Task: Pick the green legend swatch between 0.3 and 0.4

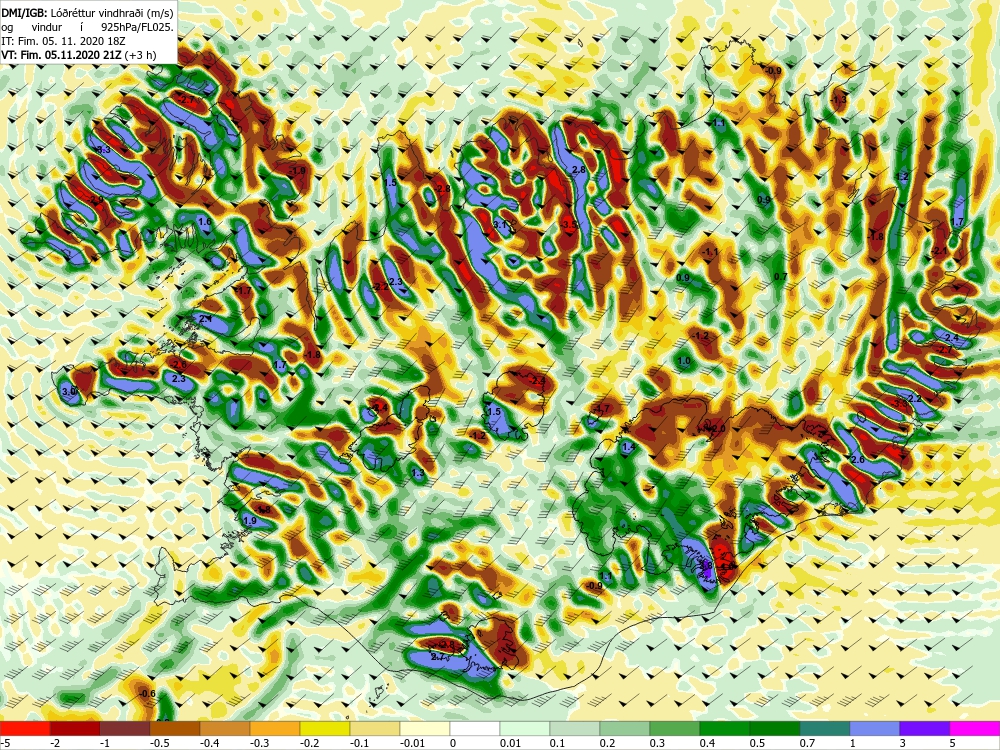Action: tap(675, 728)
